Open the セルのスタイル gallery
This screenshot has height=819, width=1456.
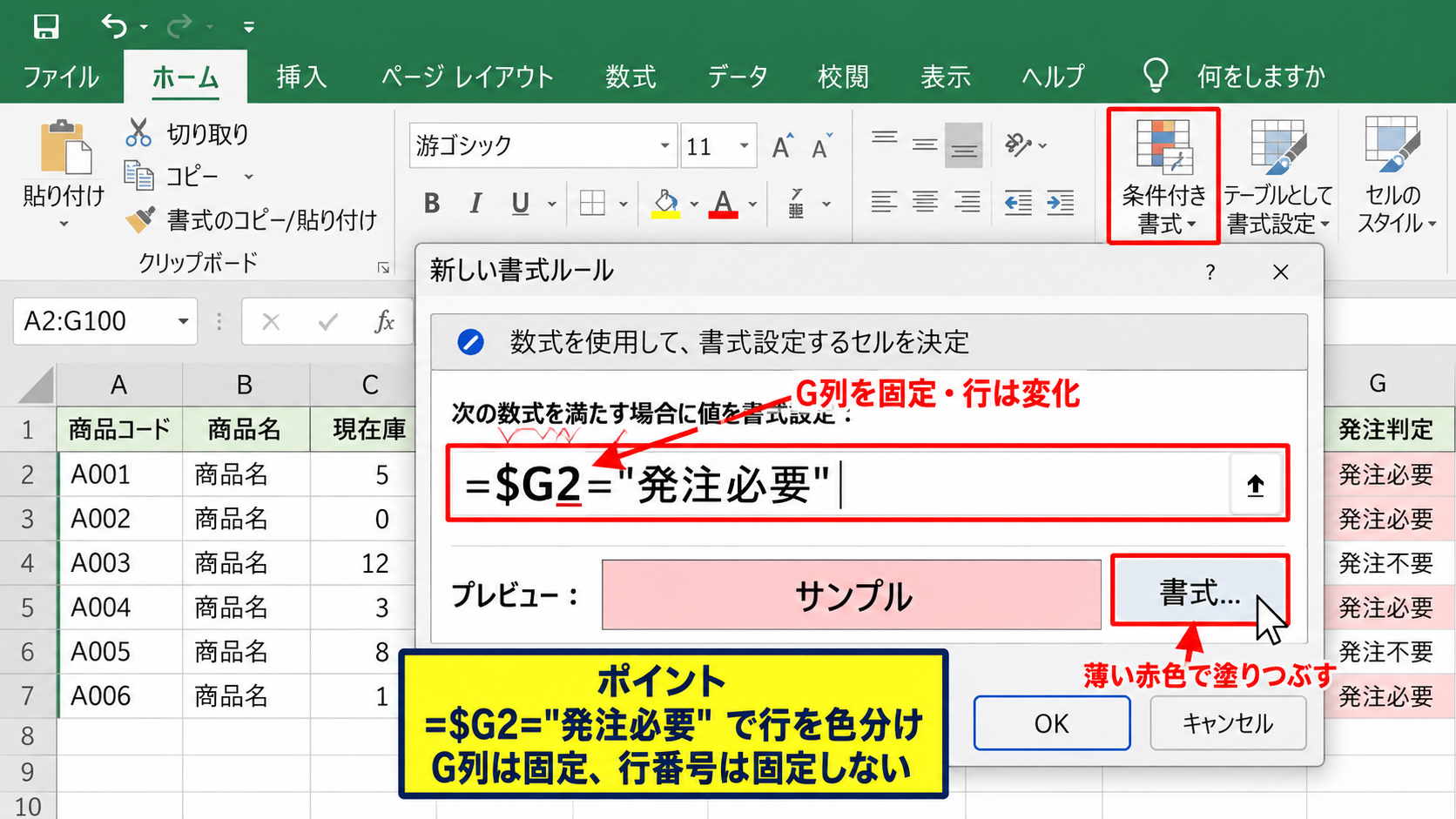pyautogui.click(x=1394, y=177)
